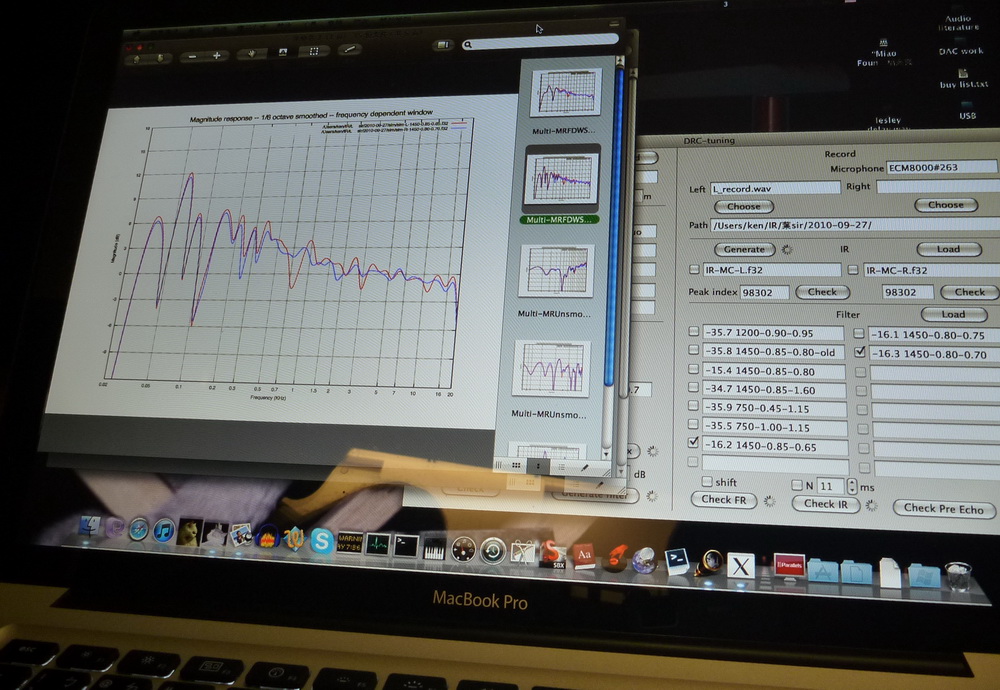The image size is (1000, 690).
Task: Click the Annotate tool in Preview toolbar
Action: 349,48
